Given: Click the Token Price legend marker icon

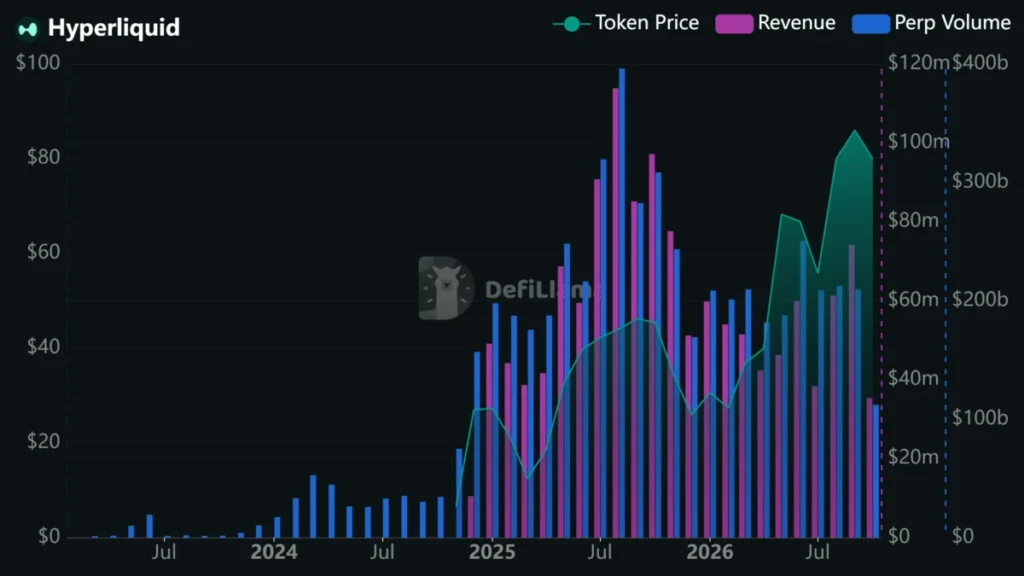Looking at the screenshot, I should point(571,24).
